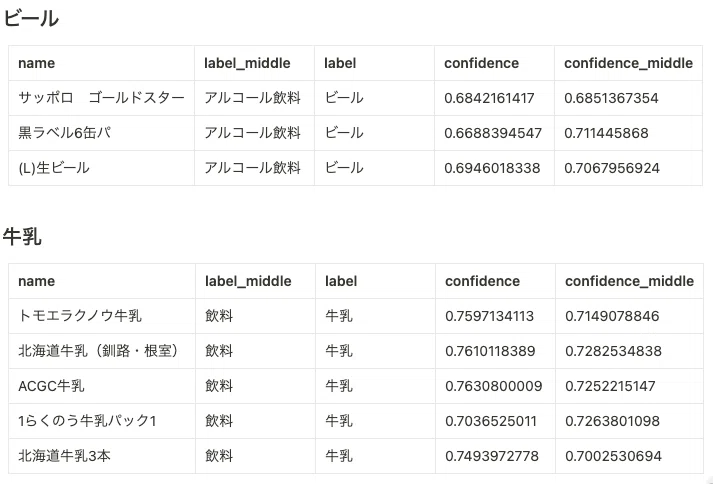Click 牛乳 label in 北海道牛乳3本 row
Image resolution: width=713 pixels, height=484 pixels.
[x=339, y=456]
